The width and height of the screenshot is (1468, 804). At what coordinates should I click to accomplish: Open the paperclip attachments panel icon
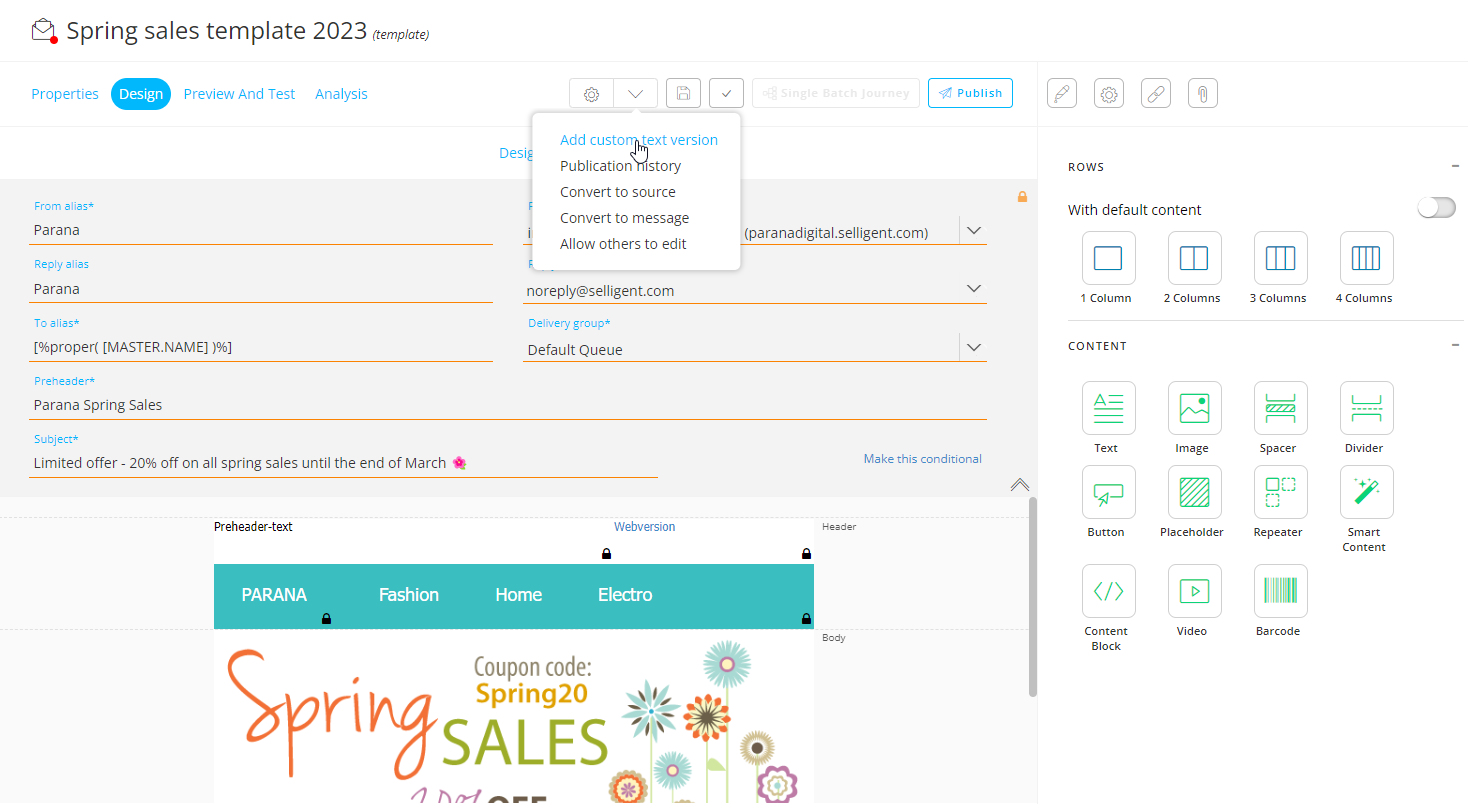pyautogui.click(x=1202, y=94)
